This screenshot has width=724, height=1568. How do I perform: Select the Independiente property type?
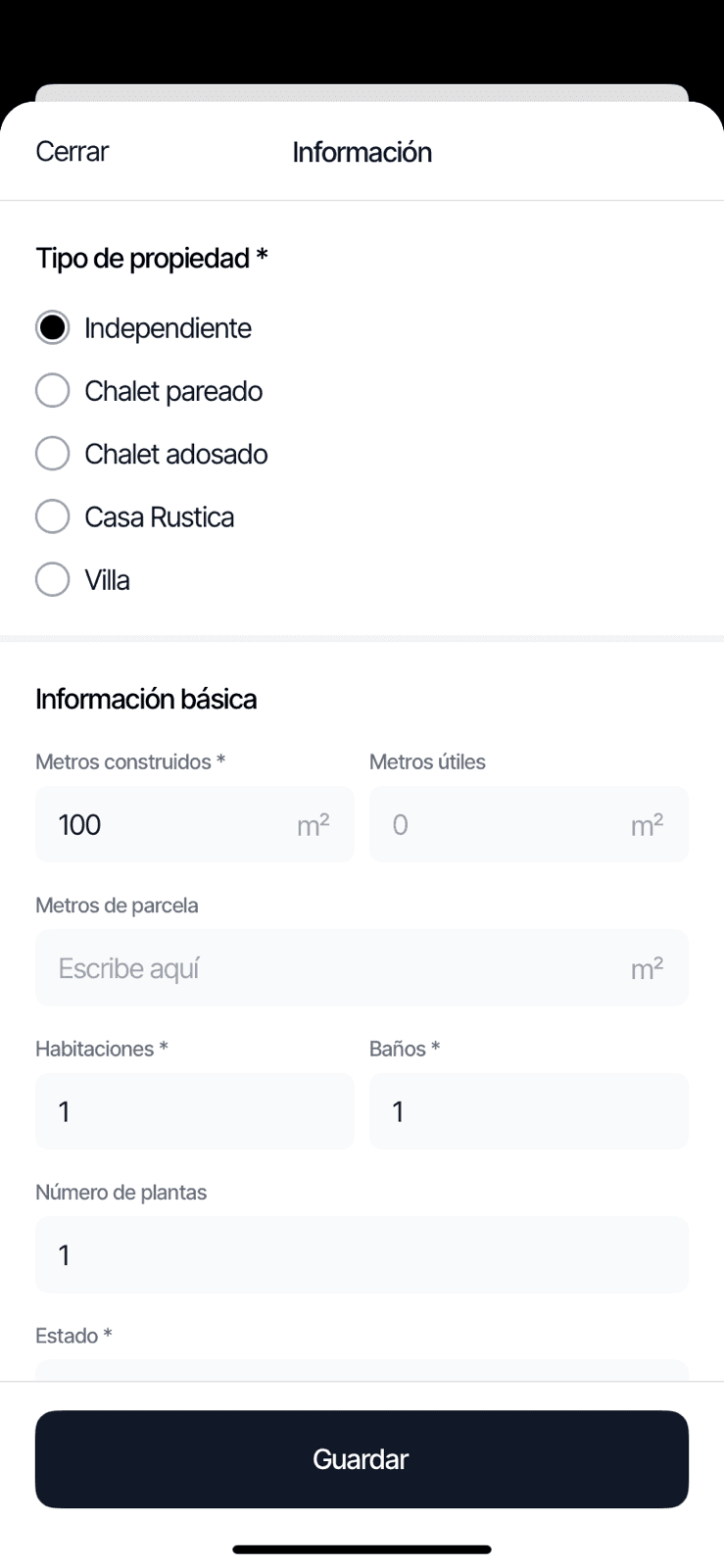point(53,327)
